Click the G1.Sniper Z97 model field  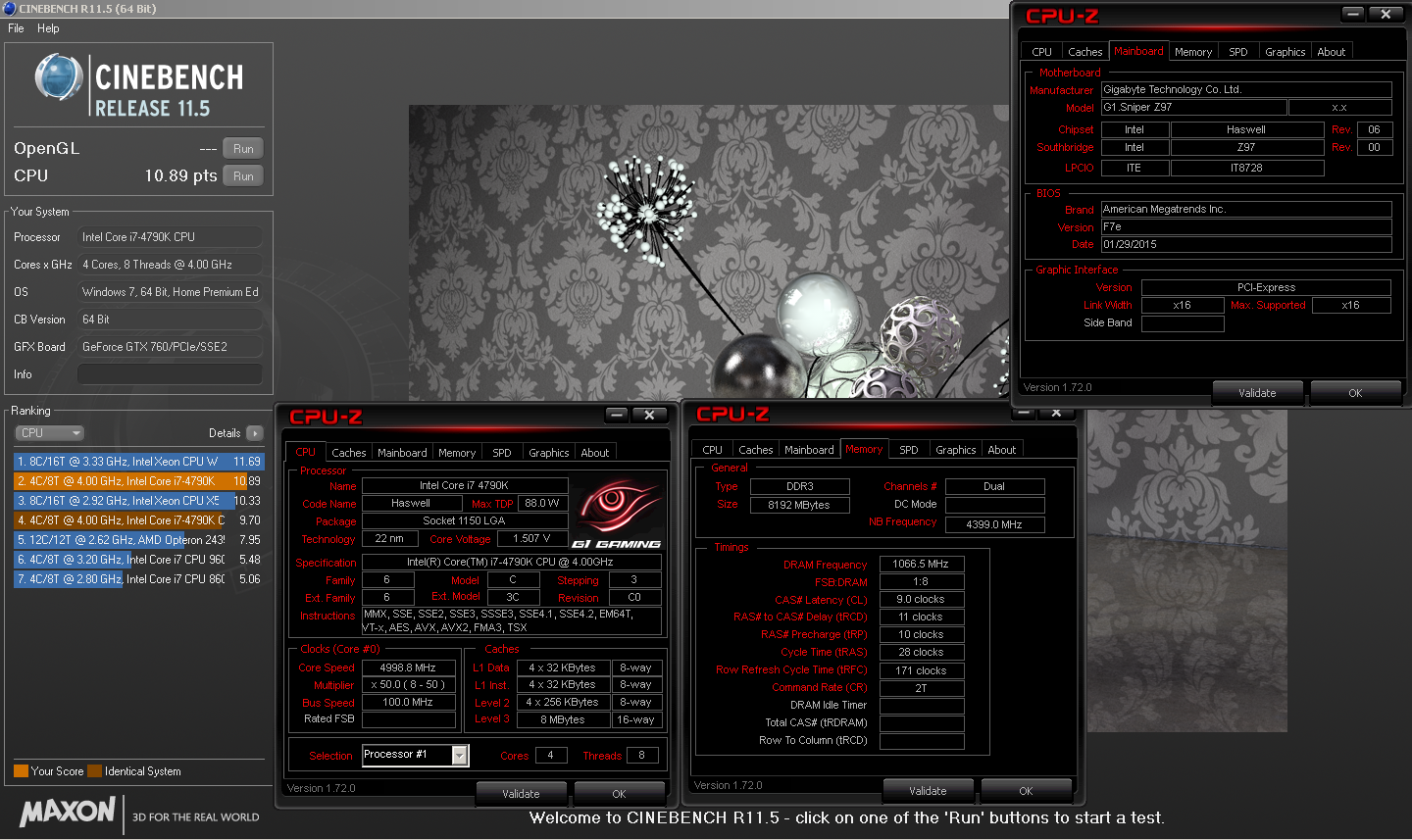pos(1193,107)
